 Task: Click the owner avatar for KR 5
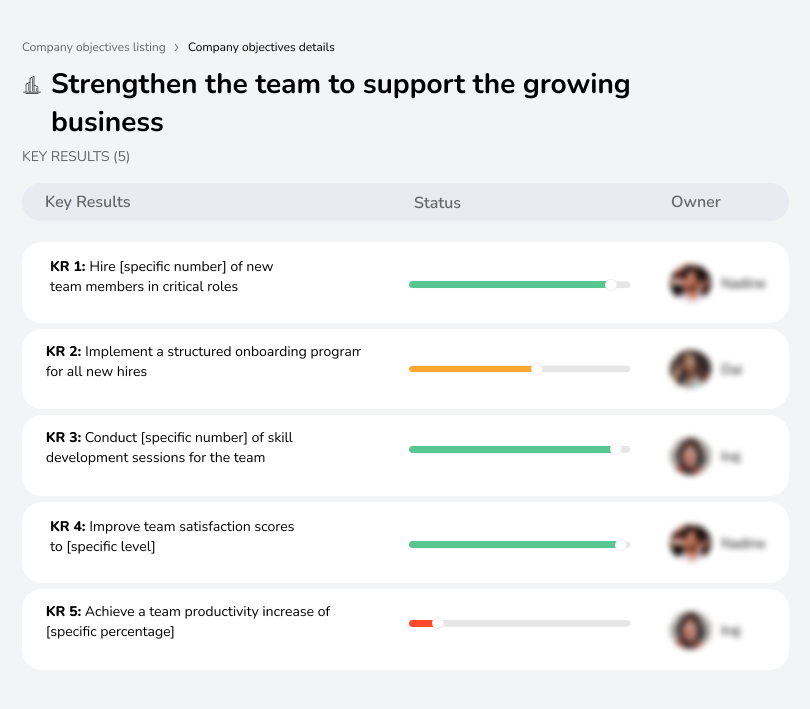pos(690,628)
